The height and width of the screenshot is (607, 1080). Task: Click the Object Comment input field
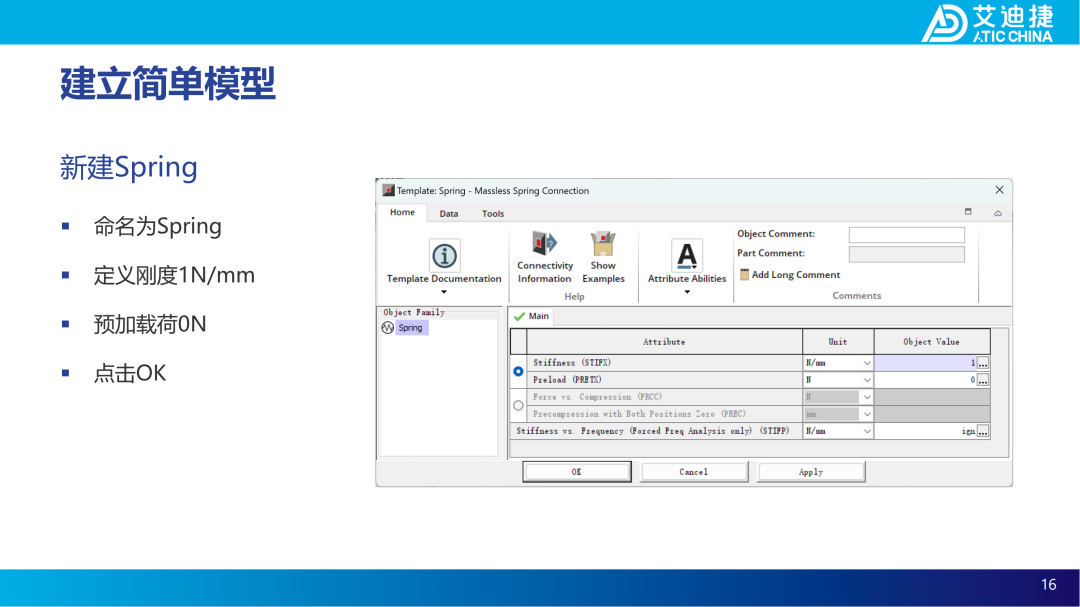[x=906, y=235]
